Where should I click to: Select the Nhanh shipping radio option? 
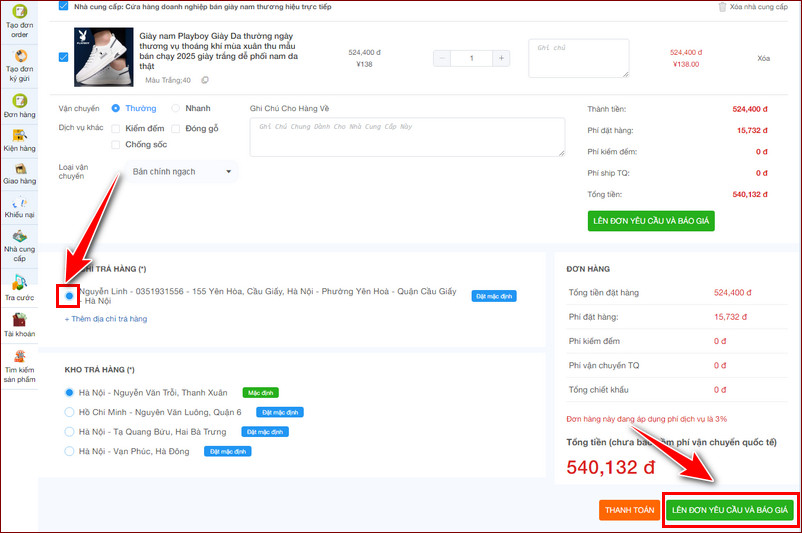(x=176, y=108)
